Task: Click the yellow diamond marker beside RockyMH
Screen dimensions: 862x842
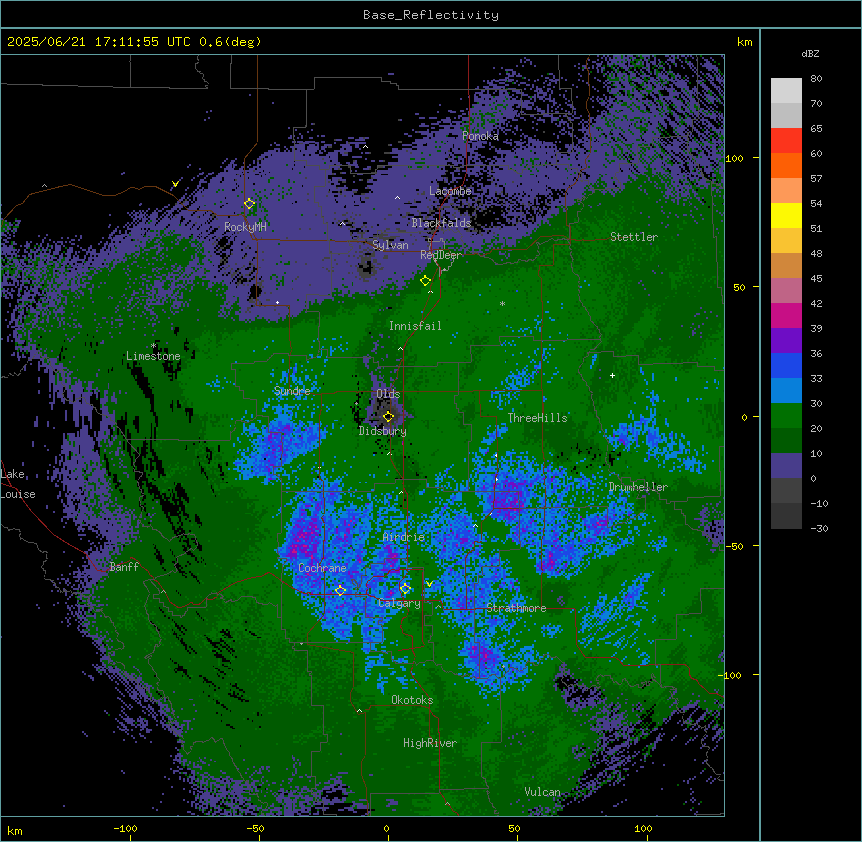Action: (x=250, y=204)
